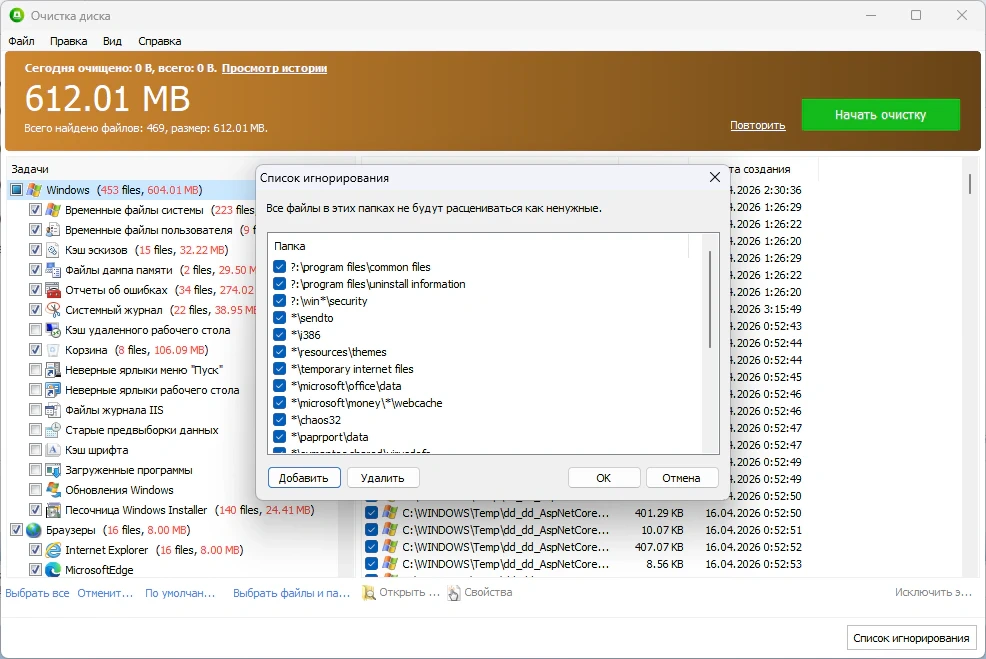
Task: Open the 'Справка' menu
Action: pos(160,41)
